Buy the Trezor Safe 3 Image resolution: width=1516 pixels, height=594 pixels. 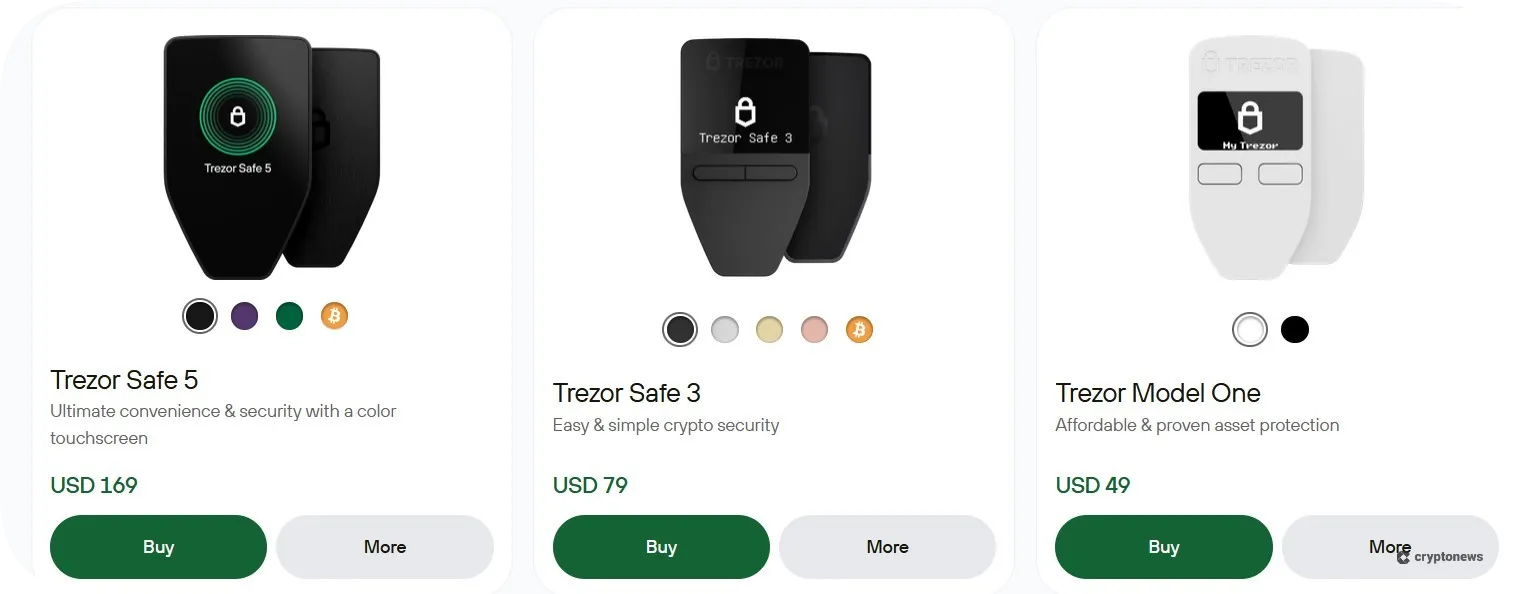(x=661, y=547)
